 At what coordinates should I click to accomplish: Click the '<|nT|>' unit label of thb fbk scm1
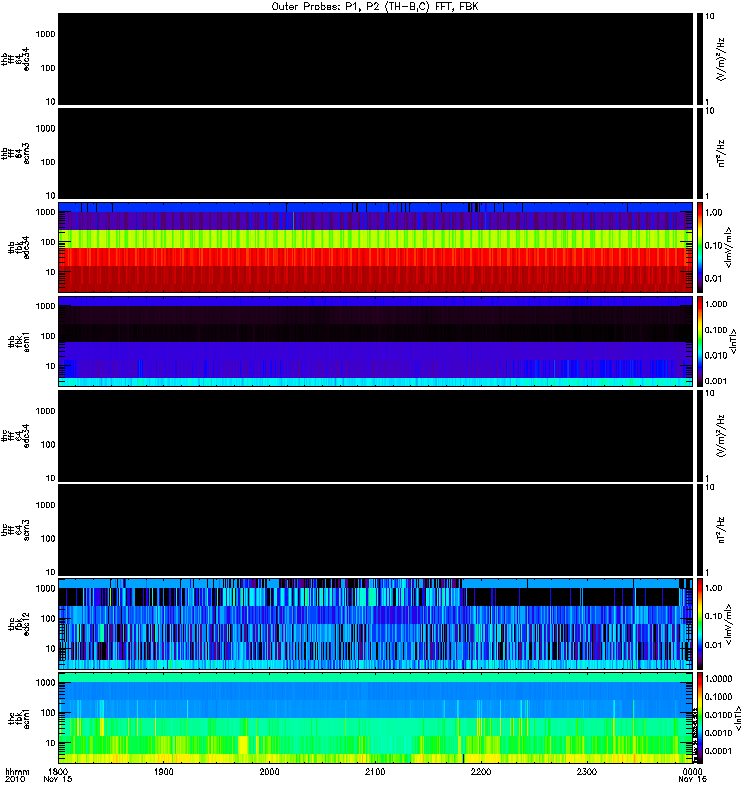pyautogui.click(x=734, y=342)
